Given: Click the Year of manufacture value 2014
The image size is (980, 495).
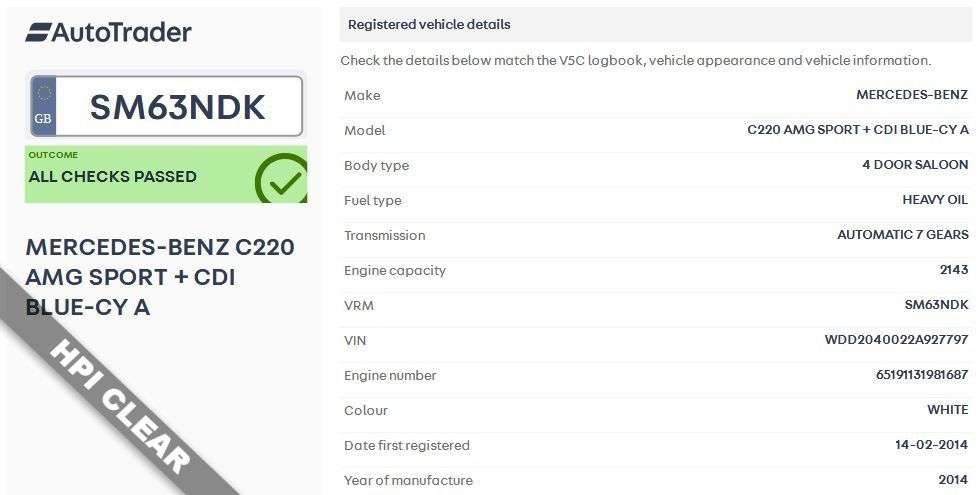Looking at the screenshot, I should [x=954, y=480].
